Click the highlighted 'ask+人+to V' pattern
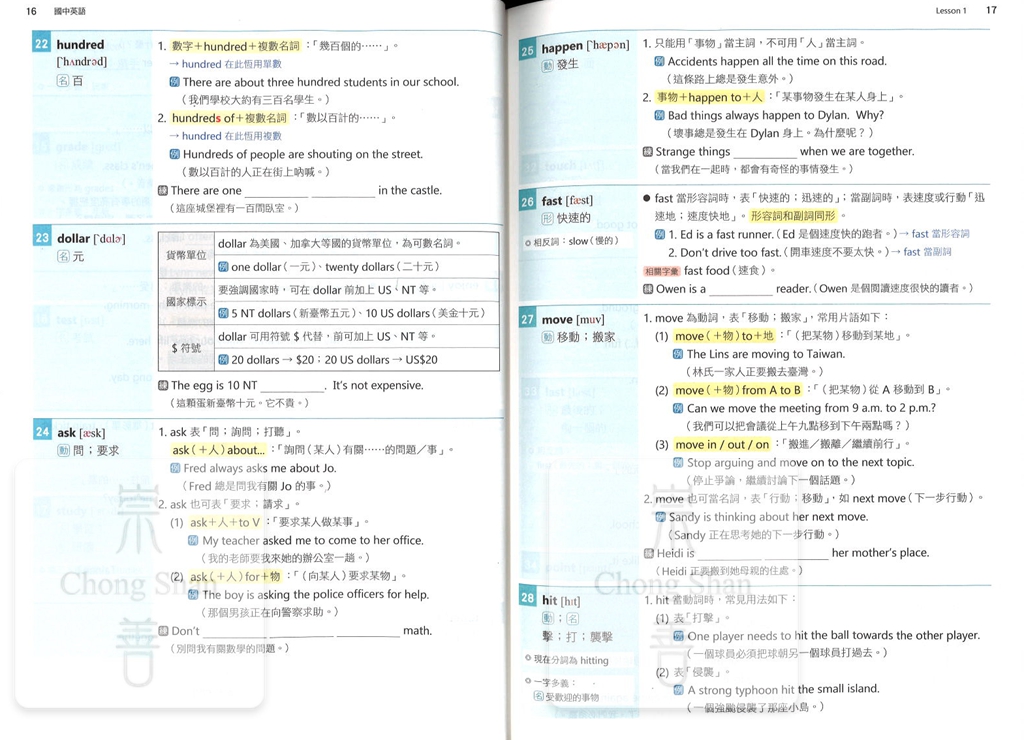 click(x=225, y=522)
